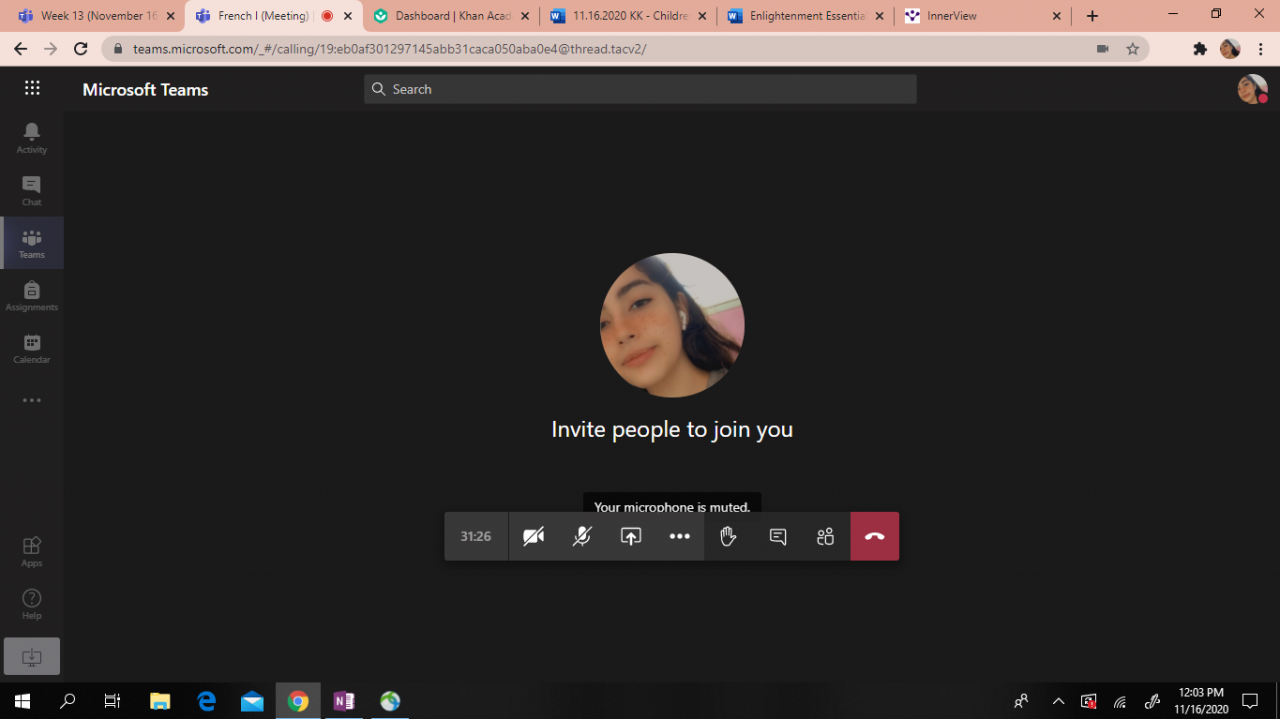The image size is (1280, 719).
Task: Open Windows notification center
Action: click(x=1249, y=701)
